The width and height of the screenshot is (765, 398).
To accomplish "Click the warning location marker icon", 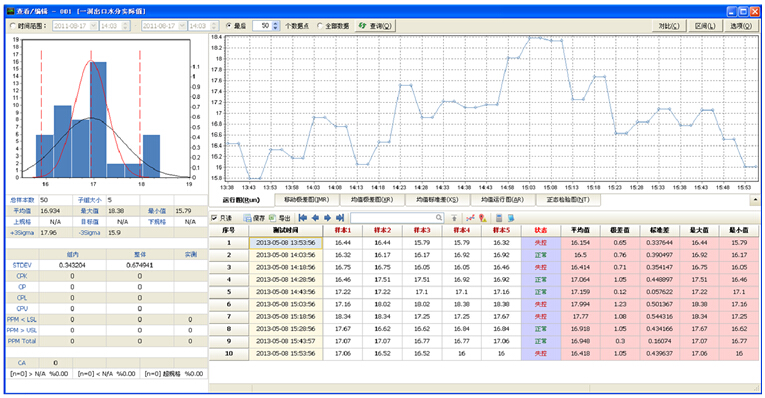I will click(483, 218).
